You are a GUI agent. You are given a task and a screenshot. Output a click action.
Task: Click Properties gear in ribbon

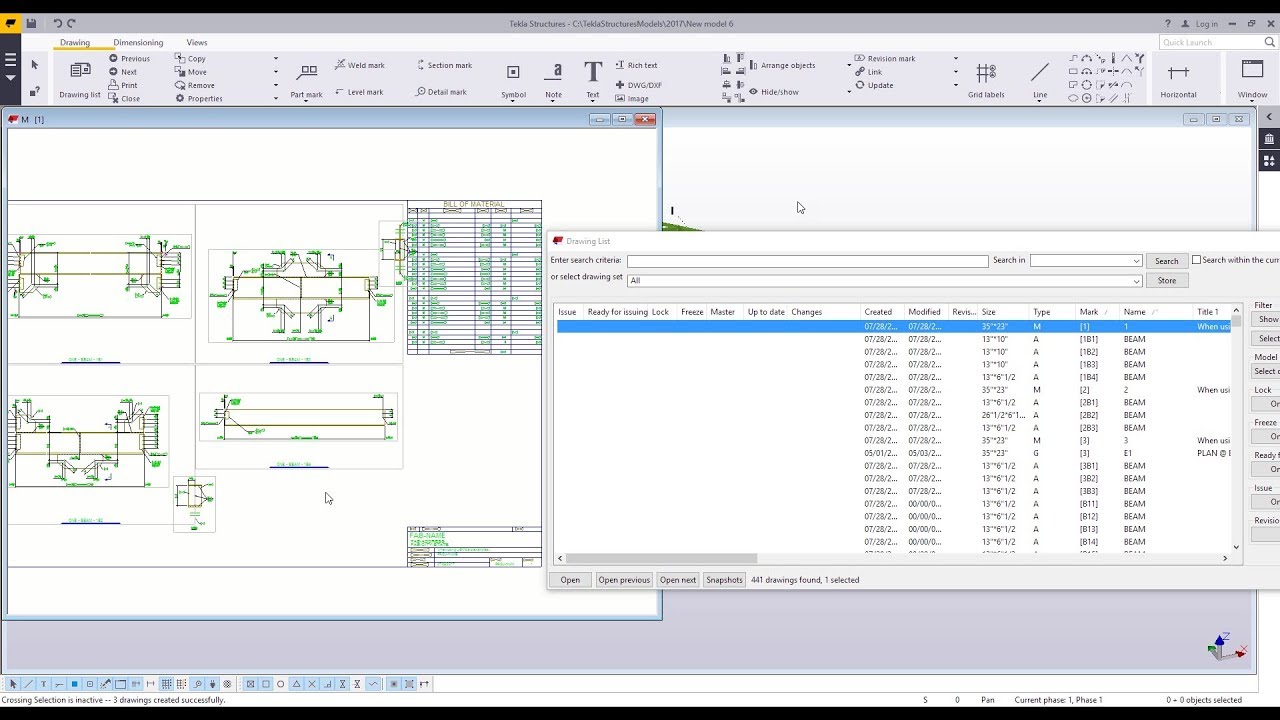point(199,98)
